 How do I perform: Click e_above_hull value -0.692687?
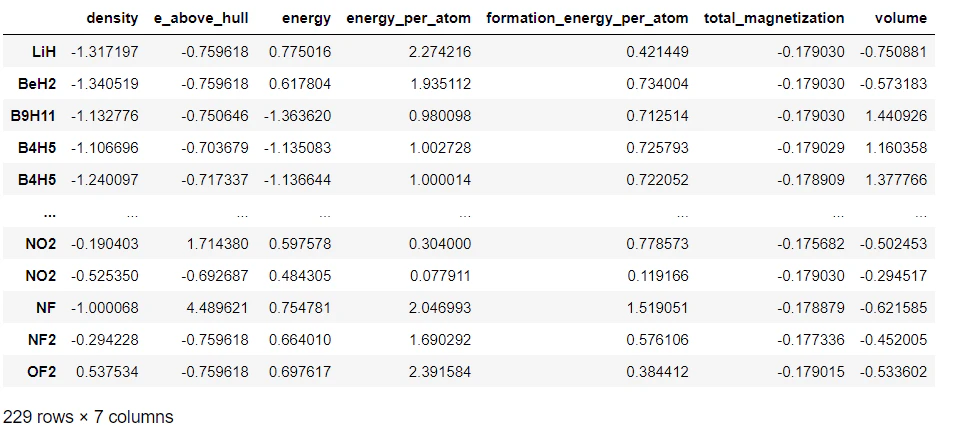[215, 276]
